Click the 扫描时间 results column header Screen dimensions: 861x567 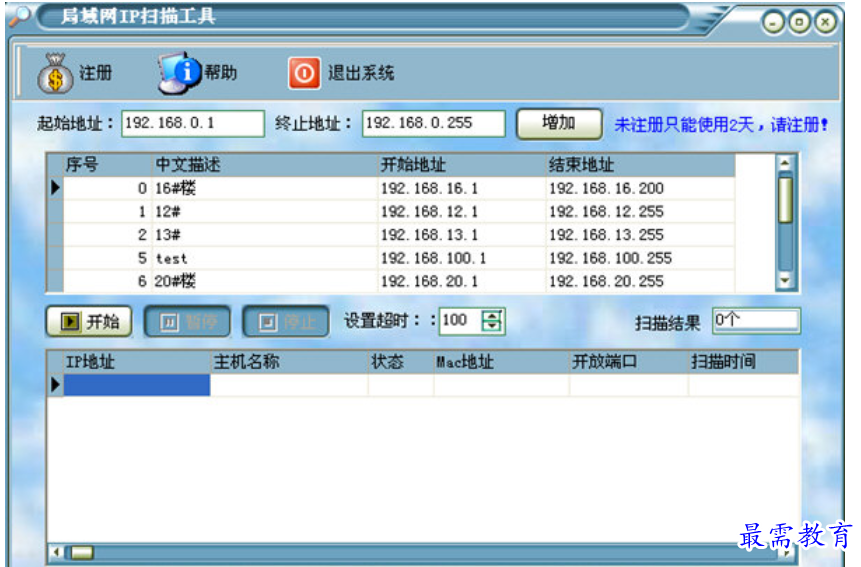(743, 362)
